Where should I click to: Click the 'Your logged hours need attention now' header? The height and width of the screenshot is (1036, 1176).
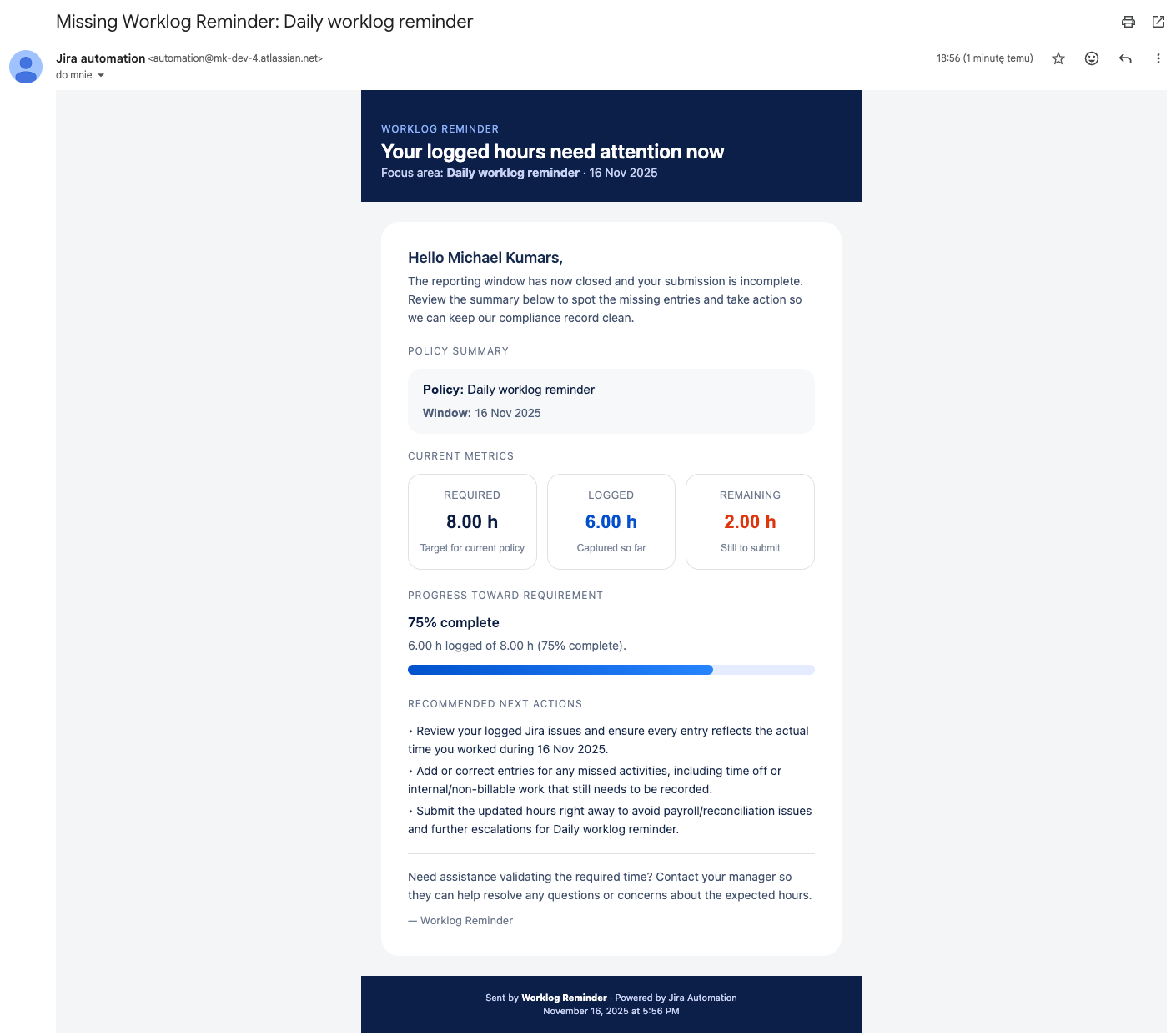pyautogui.click(x=552, y=152)
